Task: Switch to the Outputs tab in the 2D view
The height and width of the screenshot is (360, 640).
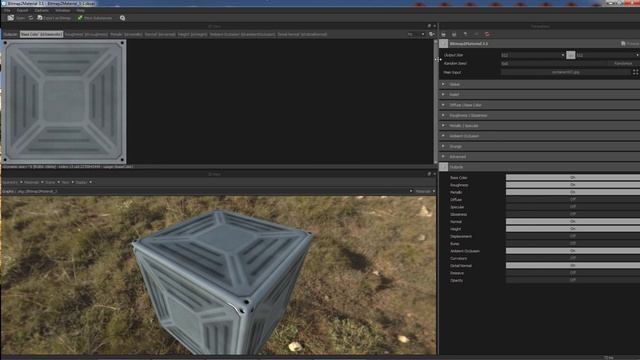Action: pos(10,34)
